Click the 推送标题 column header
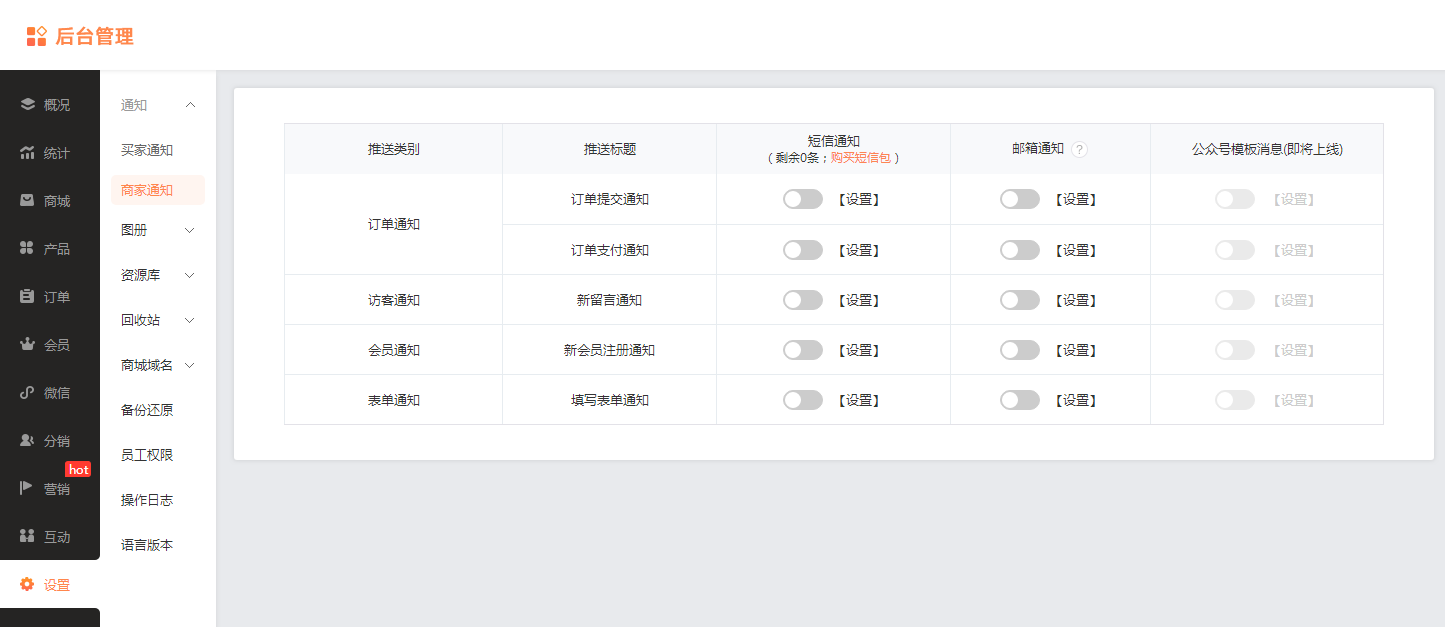This screenshot has width=1445, height=627. [610, 149]
